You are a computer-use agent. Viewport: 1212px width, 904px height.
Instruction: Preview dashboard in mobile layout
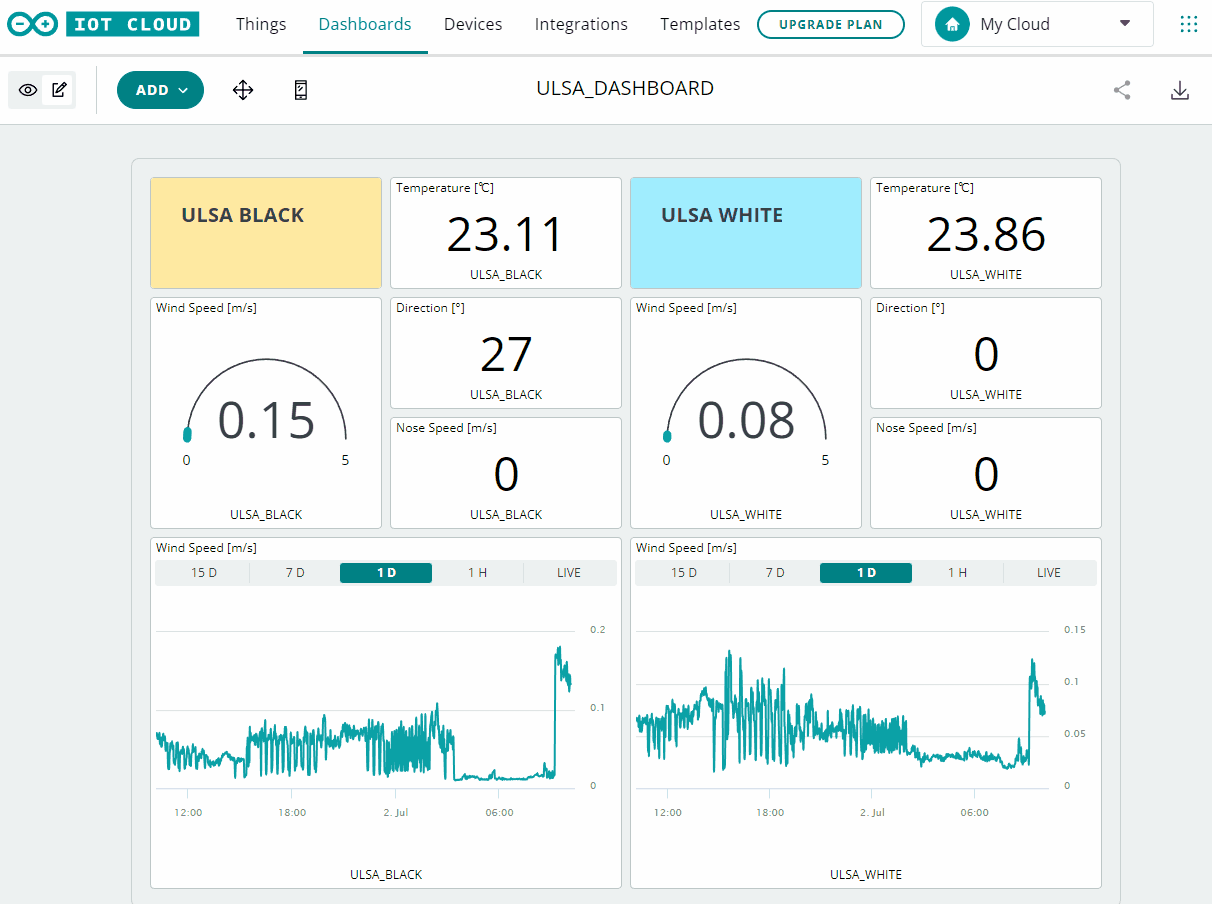[x=300, y=90]
